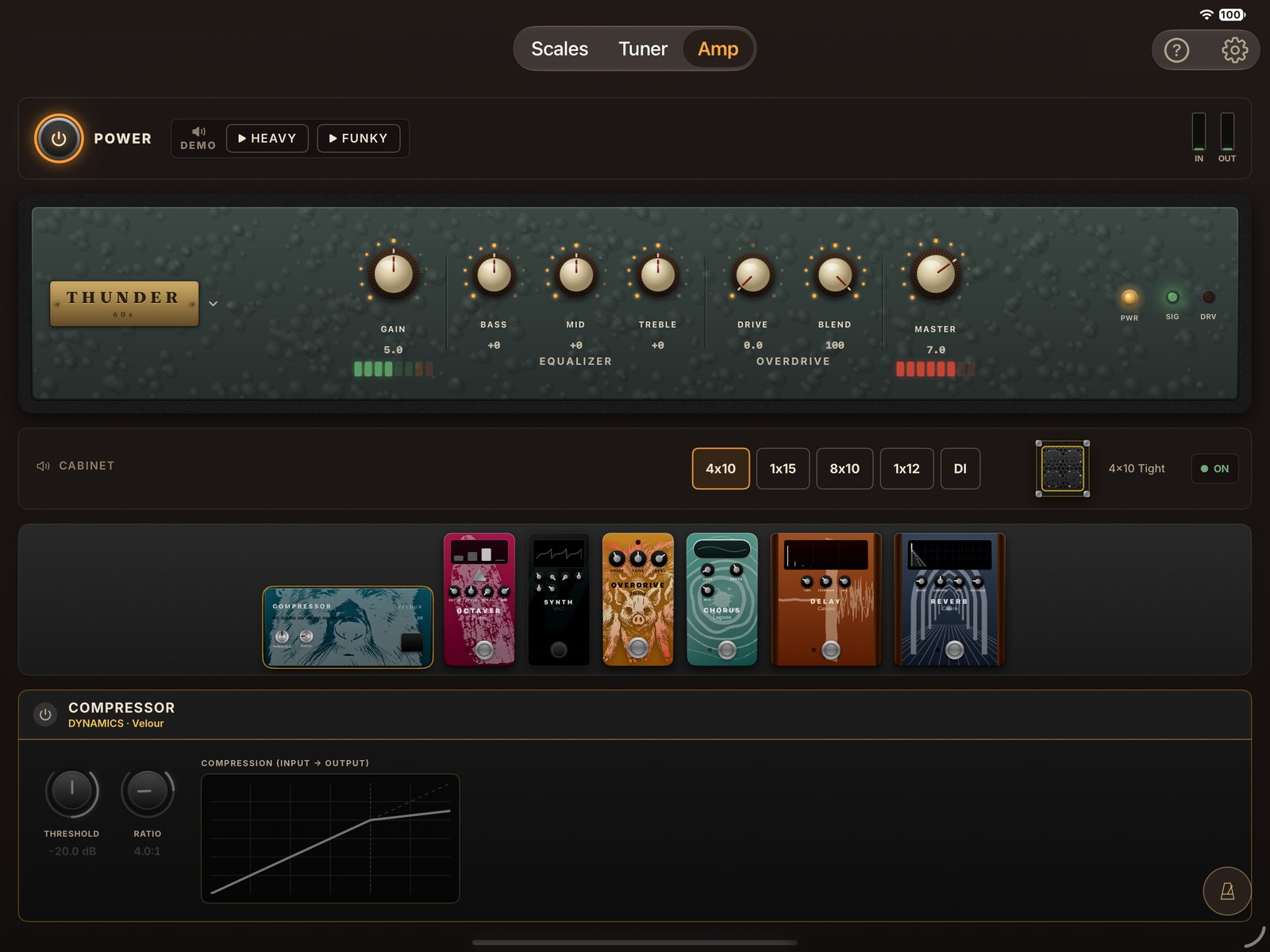Play the FUNKY demo

pos(359,138)
